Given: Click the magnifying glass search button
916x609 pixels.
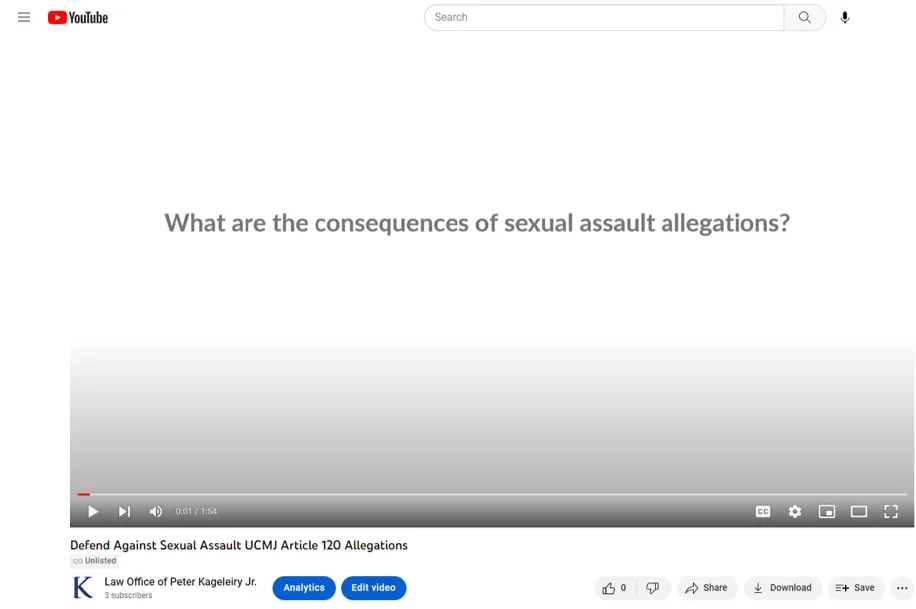Looking at the screenshot, I should (804, 18).
